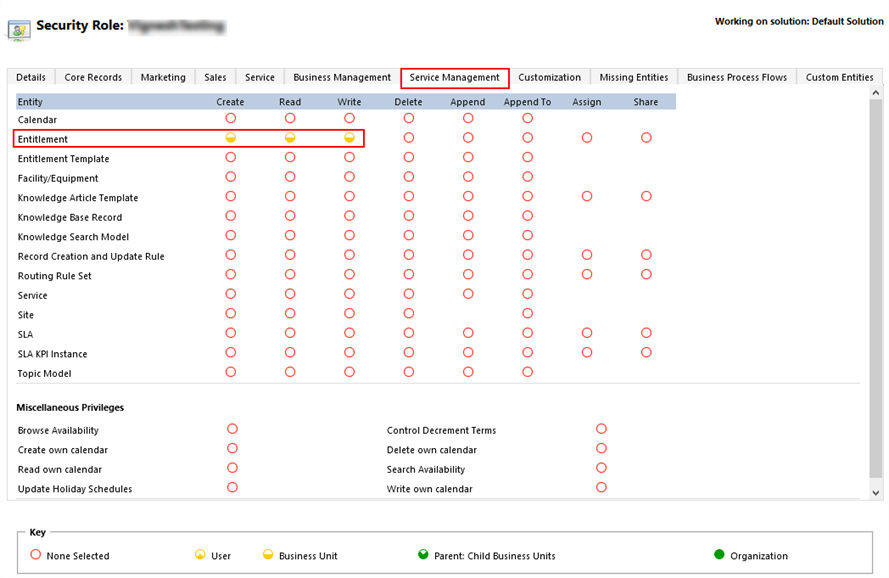Viewport: 889px width, 578px height.
Task: Toggle the Write privilege for Topic Model
Action: (349, 373)
